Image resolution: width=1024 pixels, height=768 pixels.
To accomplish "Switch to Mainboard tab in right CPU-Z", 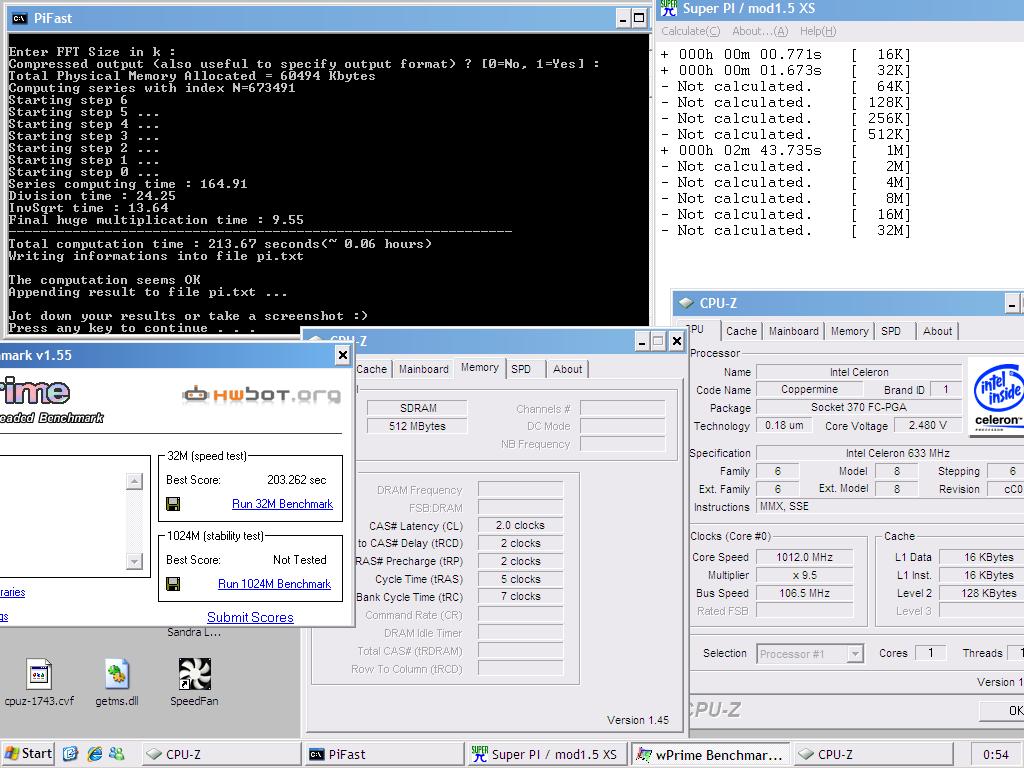I will pyautogui.click(x=793, y=331).
